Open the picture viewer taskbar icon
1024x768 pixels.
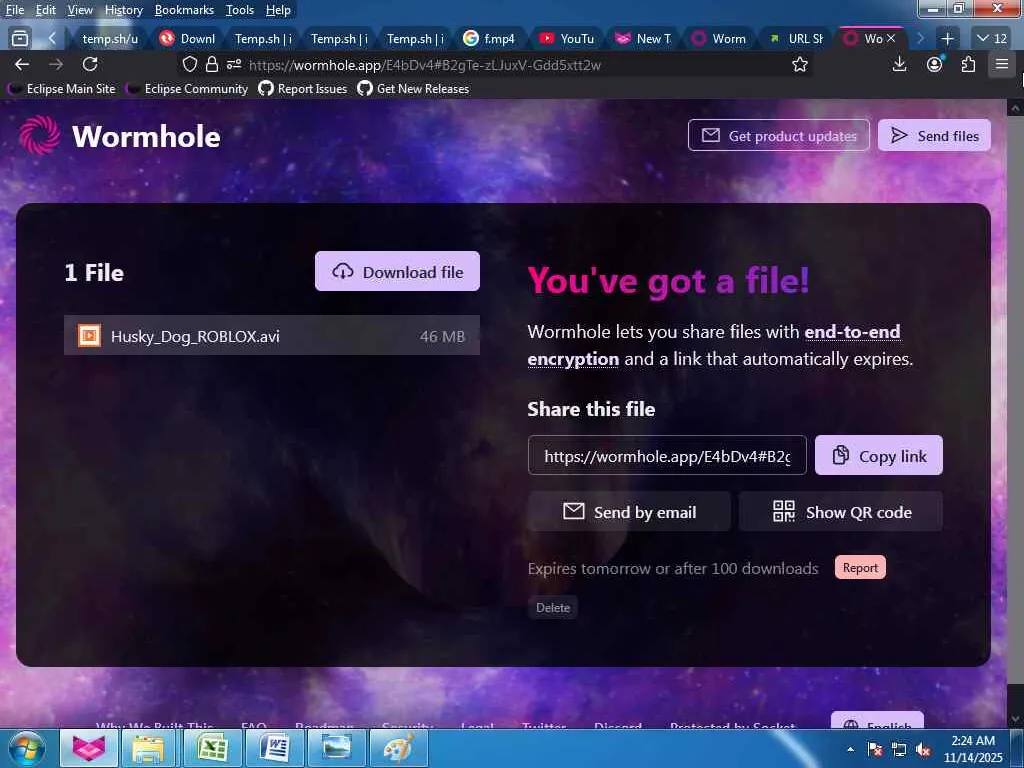(336, 748)
